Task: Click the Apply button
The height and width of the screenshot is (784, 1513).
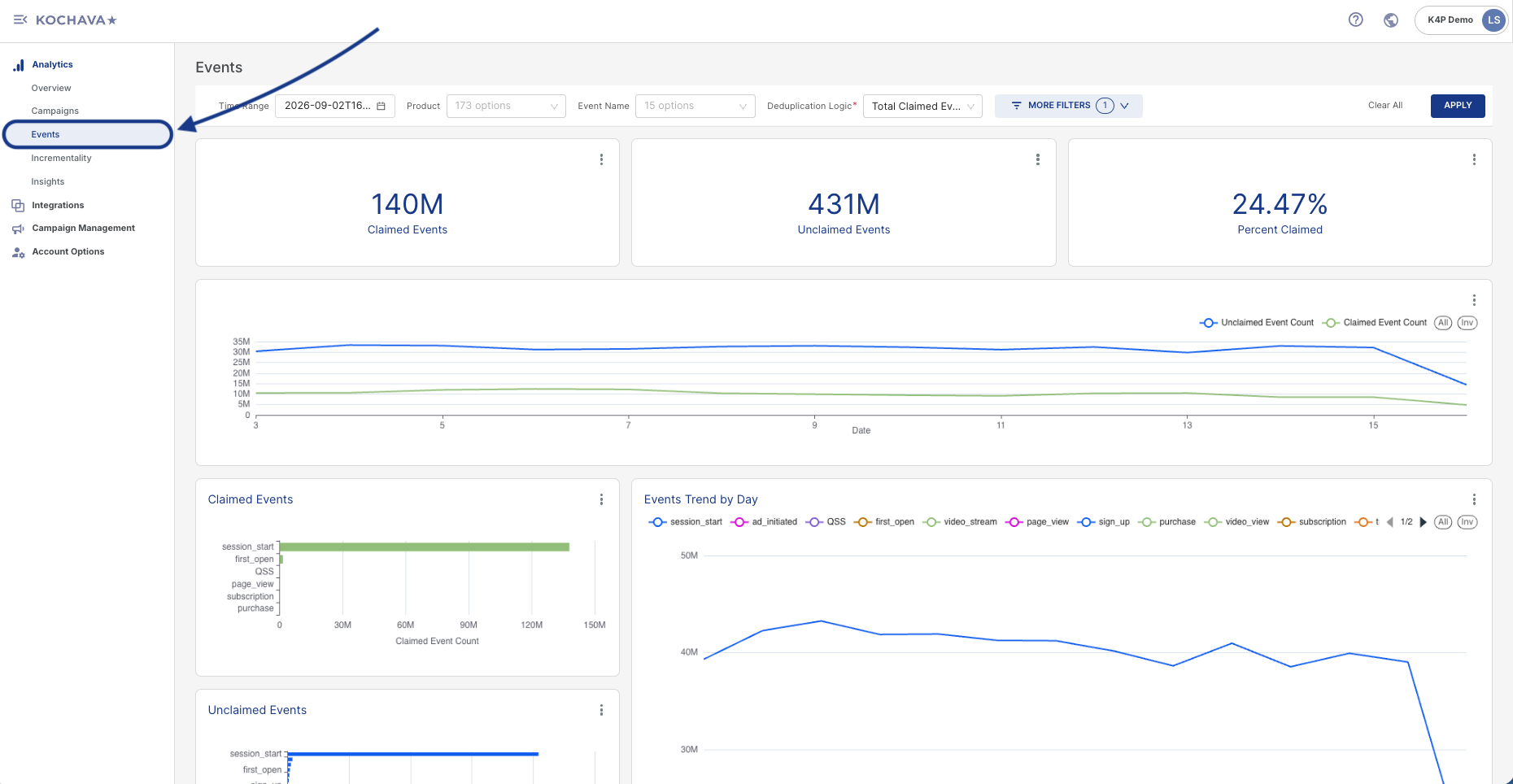Action: 1458,106
